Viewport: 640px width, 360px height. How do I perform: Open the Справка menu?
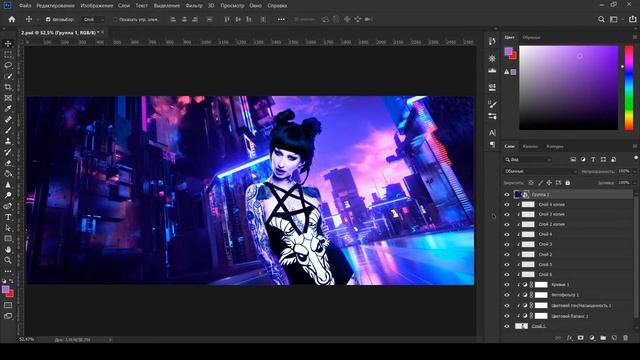[277, 6]
